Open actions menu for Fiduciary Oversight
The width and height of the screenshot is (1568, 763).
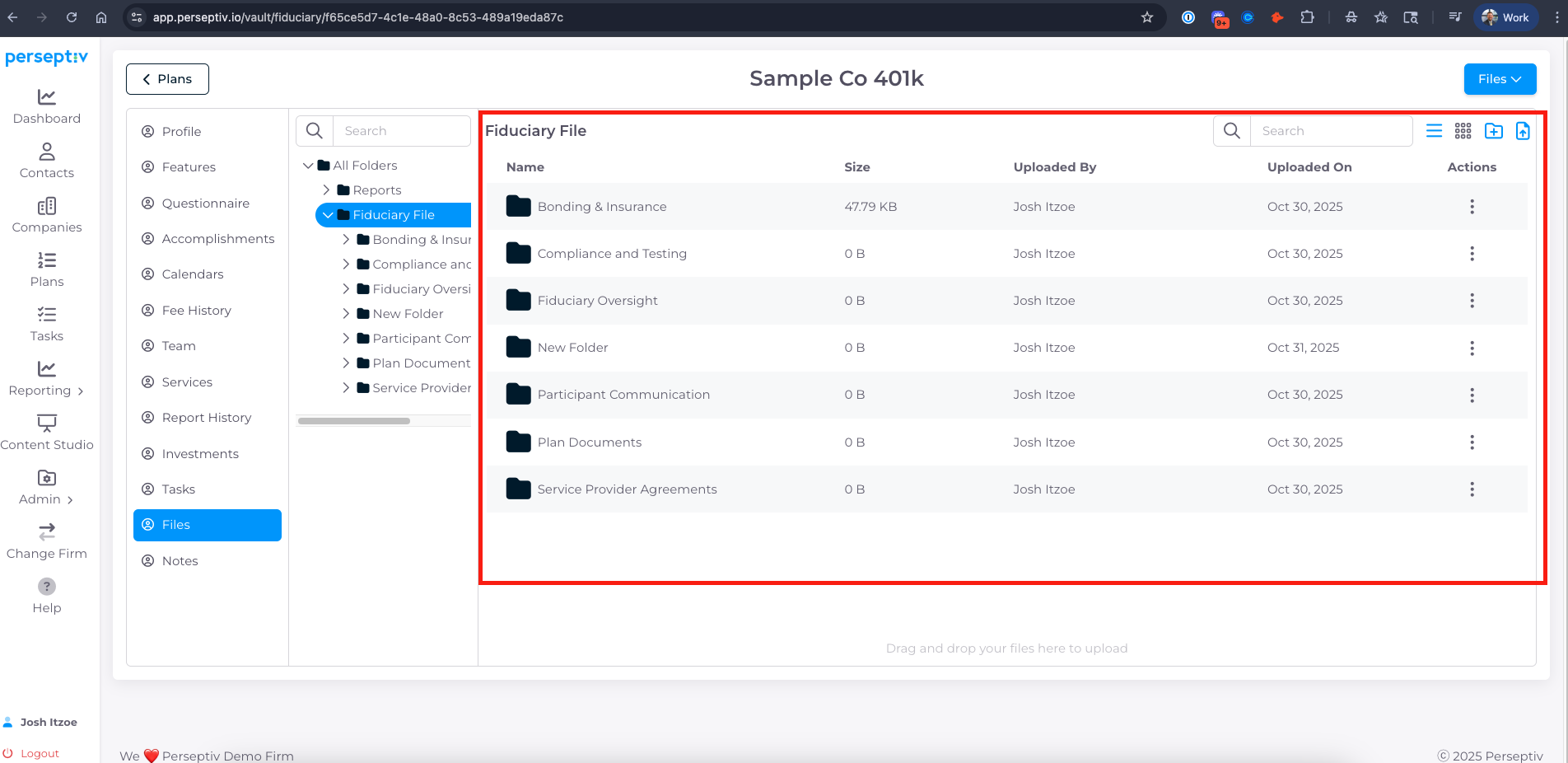tap(1472, 301)
